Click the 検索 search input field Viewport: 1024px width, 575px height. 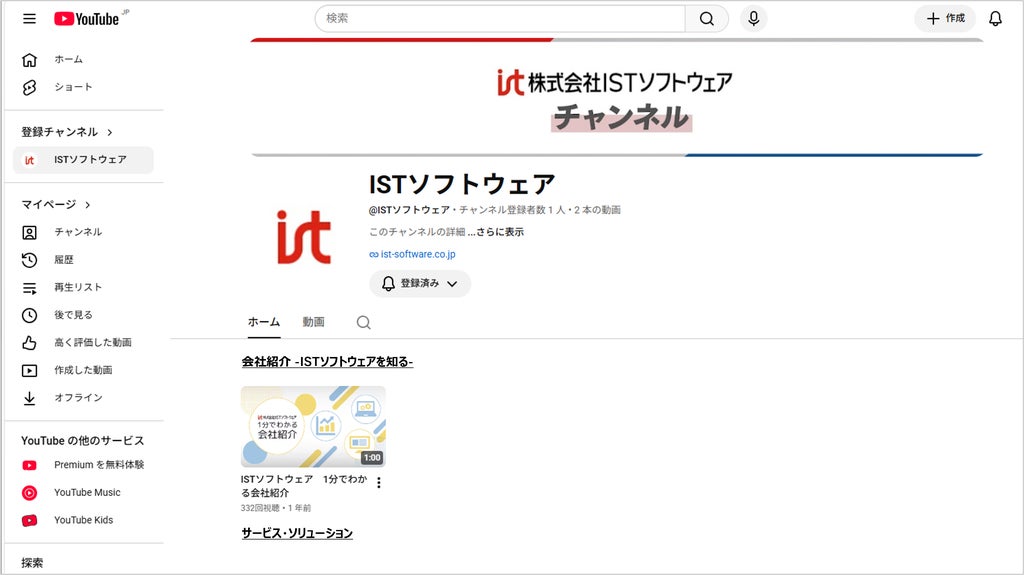[500, 19]
